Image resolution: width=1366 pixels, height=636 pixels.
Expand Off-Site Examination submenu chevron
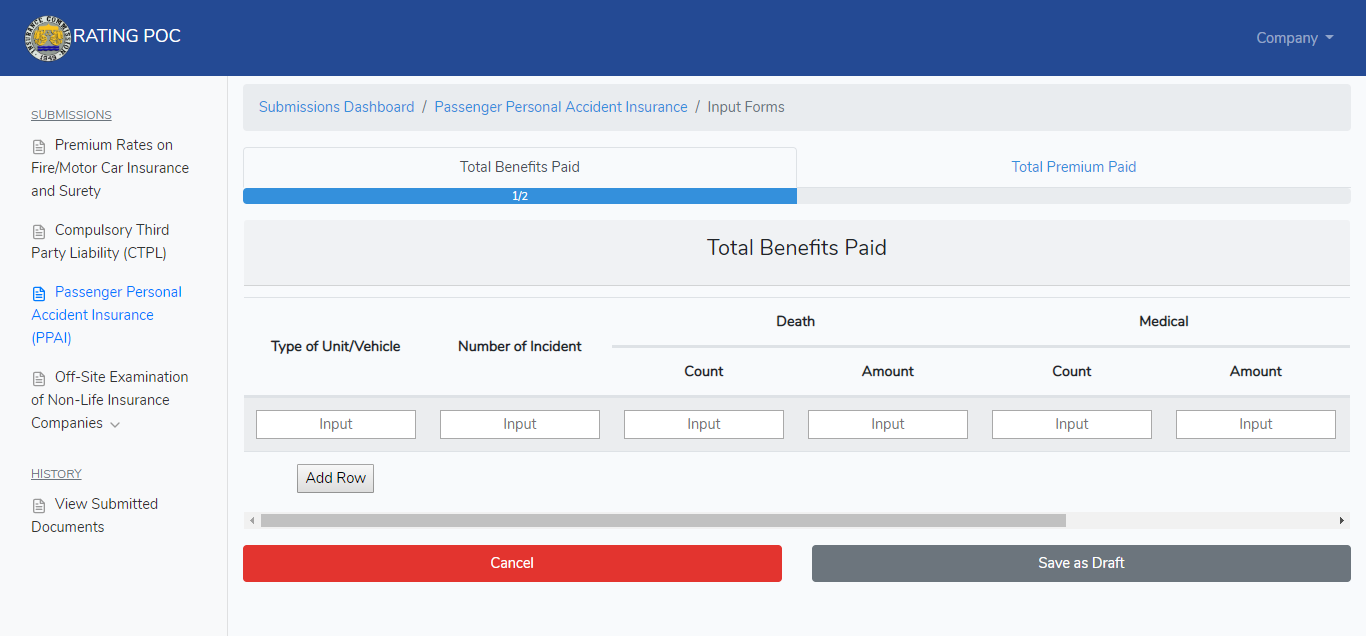[115, 425]
